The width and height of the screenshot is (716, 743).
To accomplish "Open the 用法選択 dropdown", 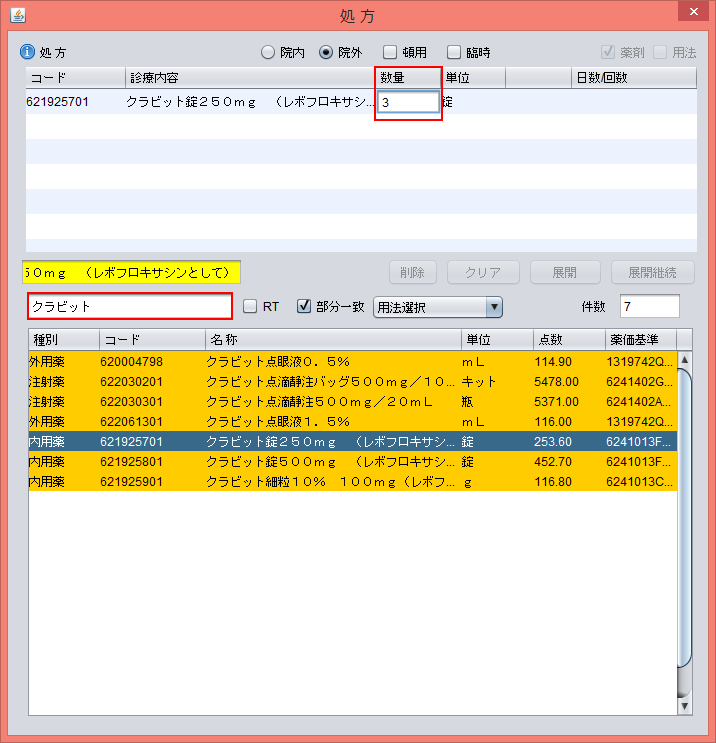I will click(437, 307).
